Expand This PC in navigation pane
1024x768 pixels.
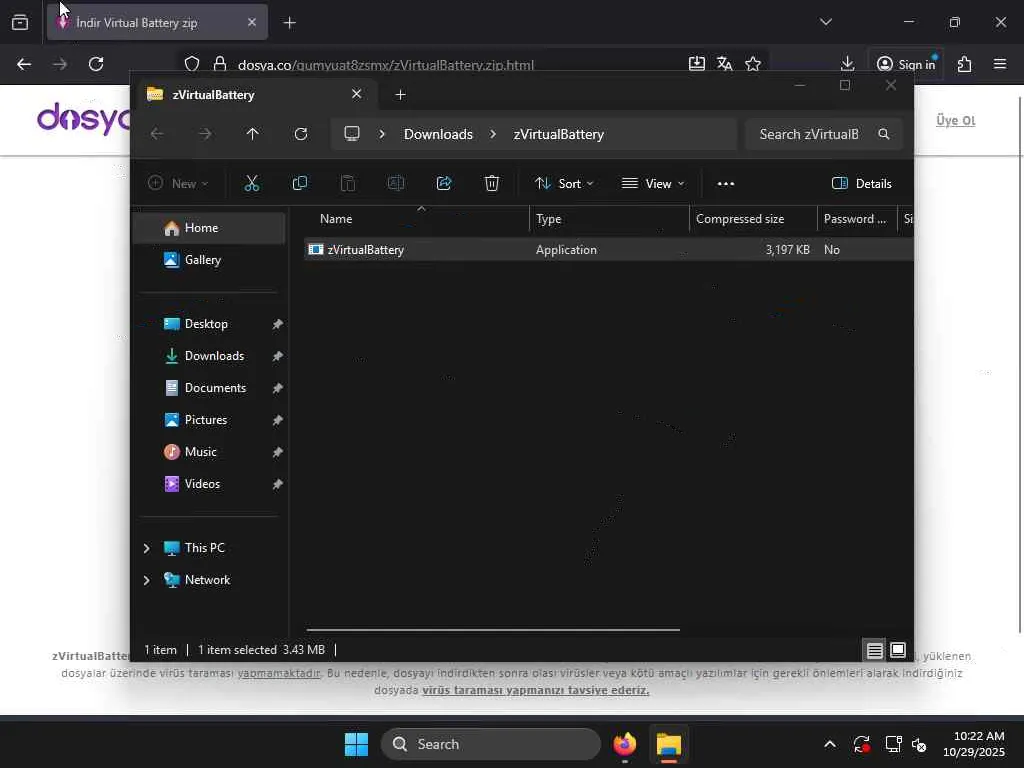146,548
